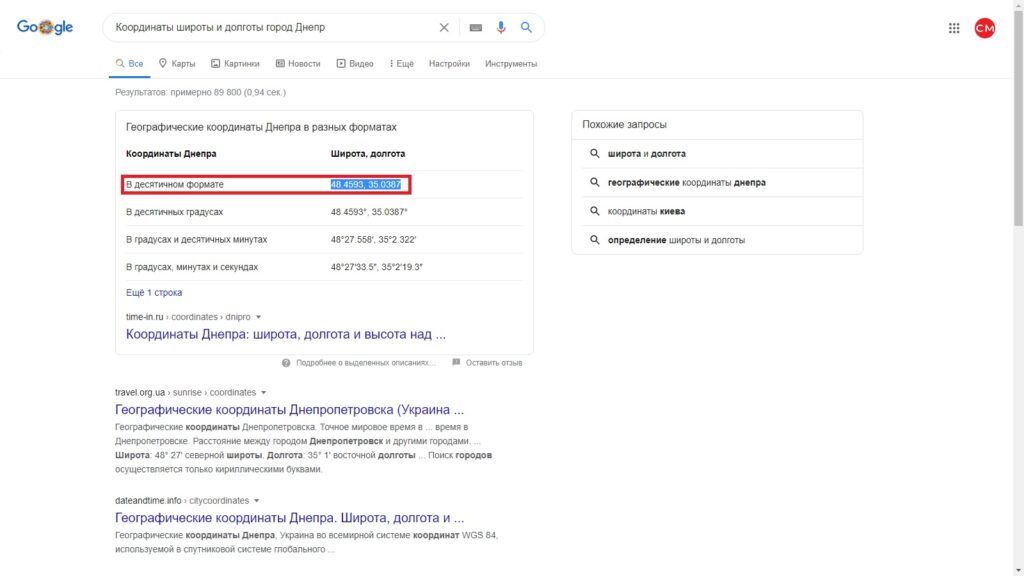The height and width of the screenshot is (576, 1024).
Task: Go to the Google logo homepage
Action: click(45, 28)
